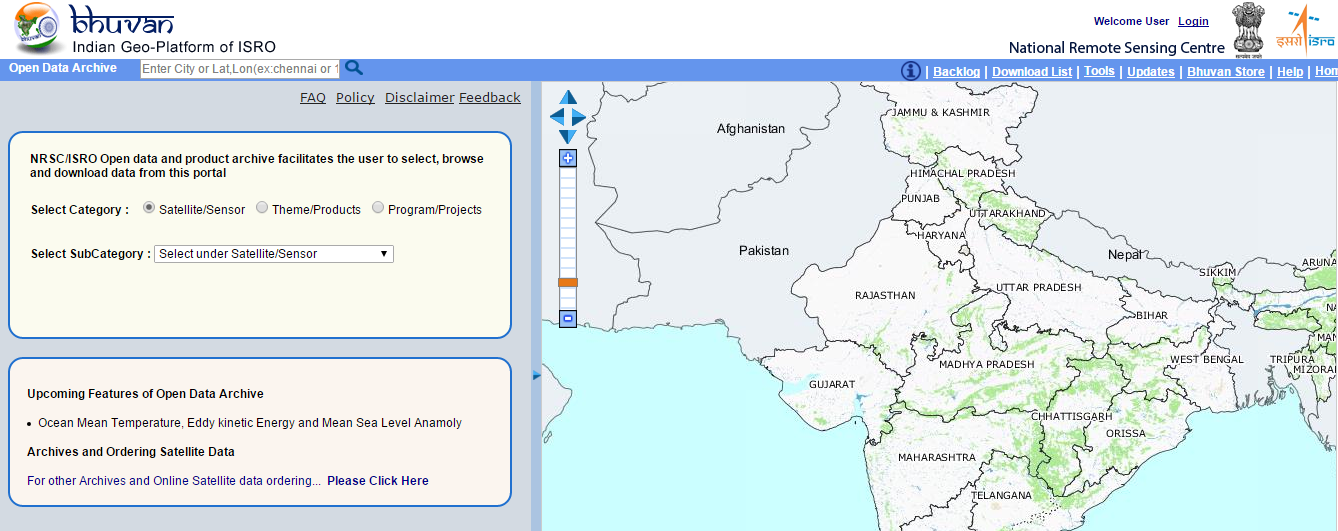Open the Feedback link
The image size is (1338, 531).
click(x=490, y=97)
